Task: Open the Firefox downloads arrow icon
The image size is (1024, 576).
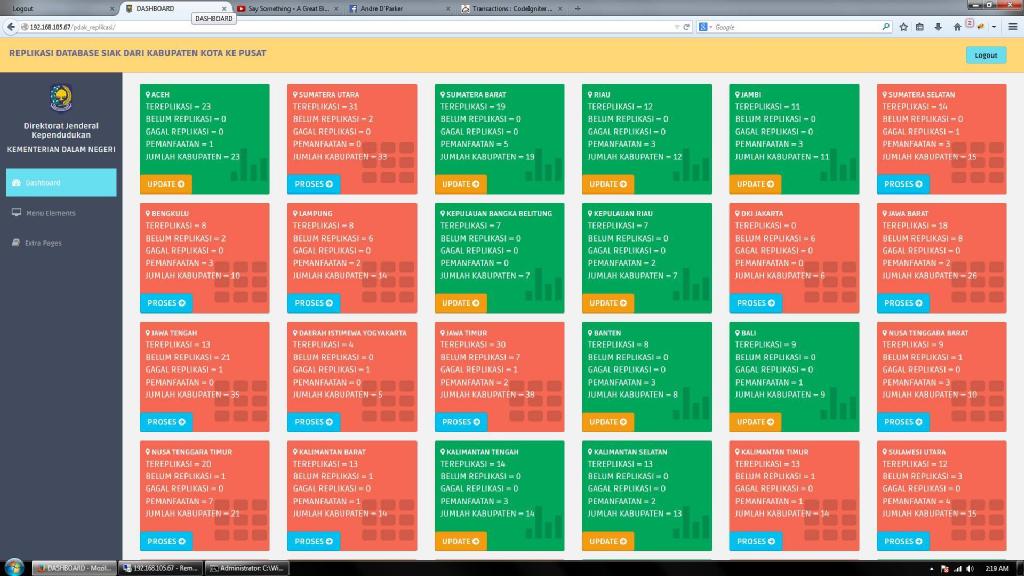Action: click(937, 27)
